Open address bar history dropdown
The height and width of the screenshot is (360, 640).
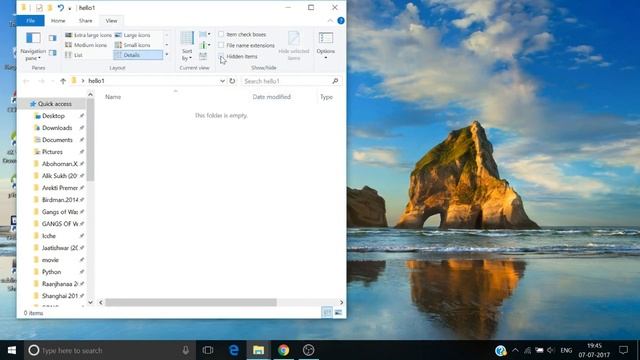[x=222, y=81]
